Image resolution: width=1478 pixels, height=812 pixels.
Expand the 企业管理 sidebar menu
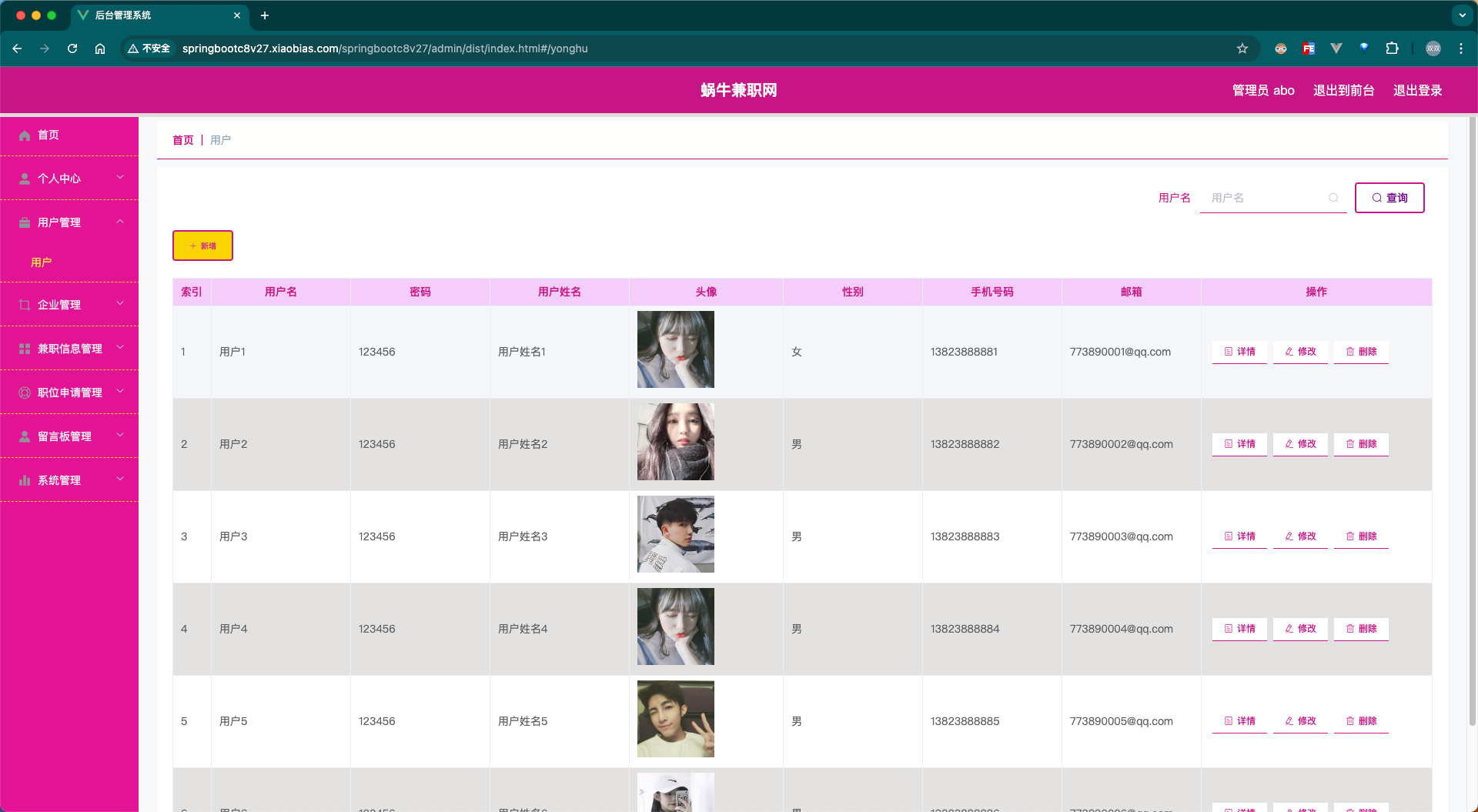pos(69,305)
